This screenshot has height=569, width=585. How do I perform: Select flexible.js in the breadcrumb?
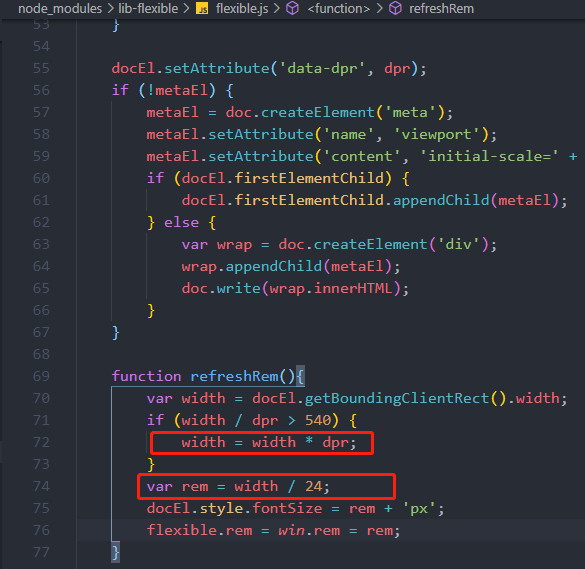(242, 9)
